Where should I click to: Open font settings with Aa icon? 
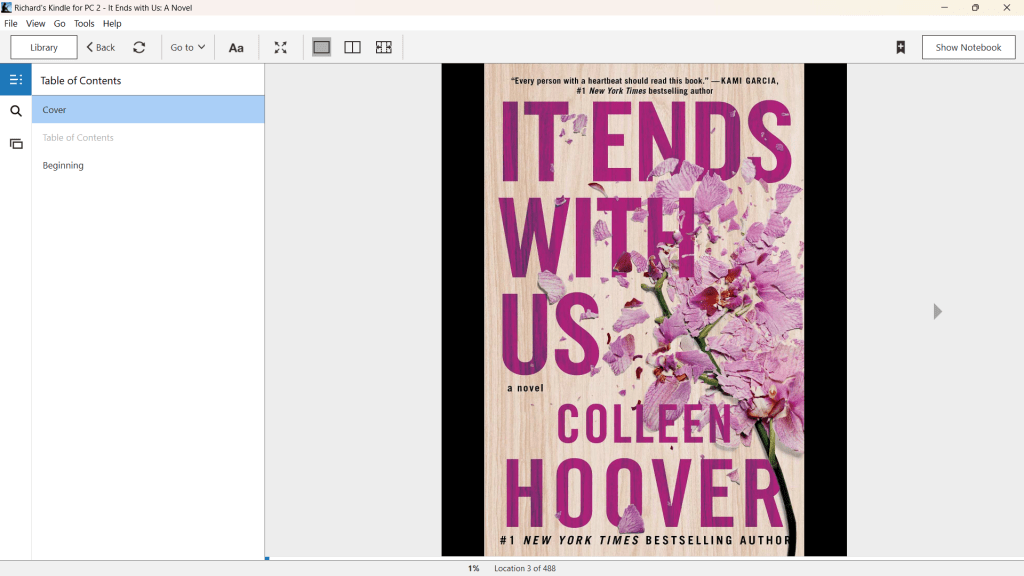(x=236, y=47)
